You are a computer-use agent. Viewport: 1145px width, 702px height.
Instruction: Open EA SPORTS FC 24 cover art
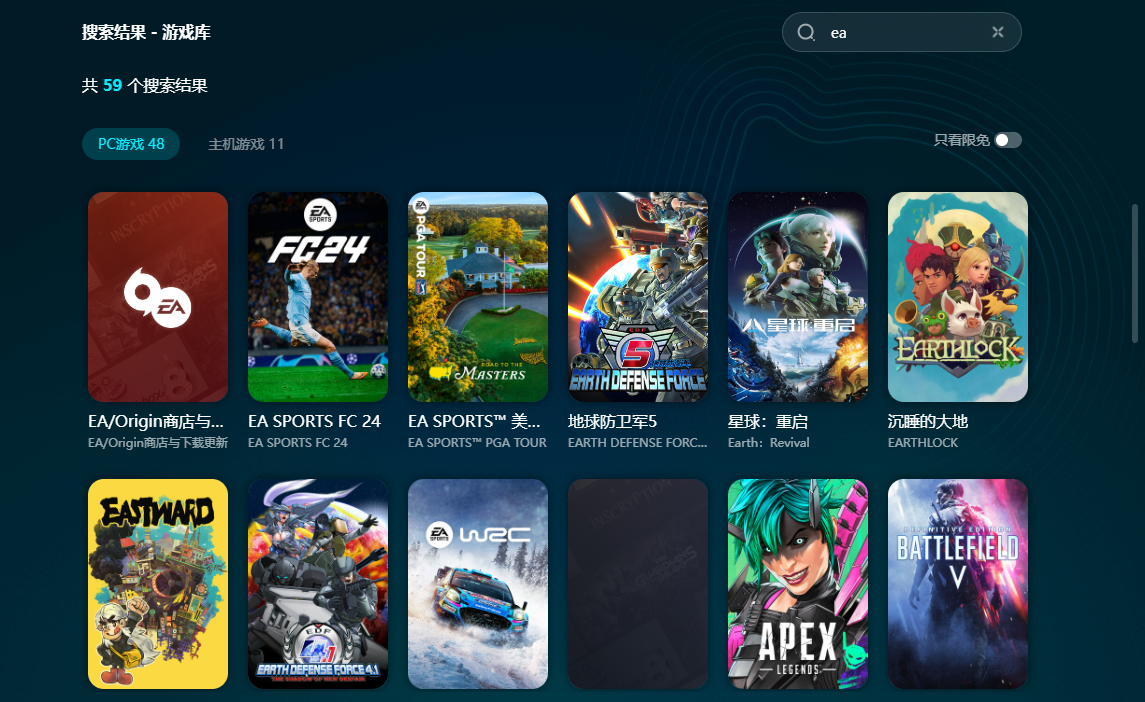coord(318,297)
